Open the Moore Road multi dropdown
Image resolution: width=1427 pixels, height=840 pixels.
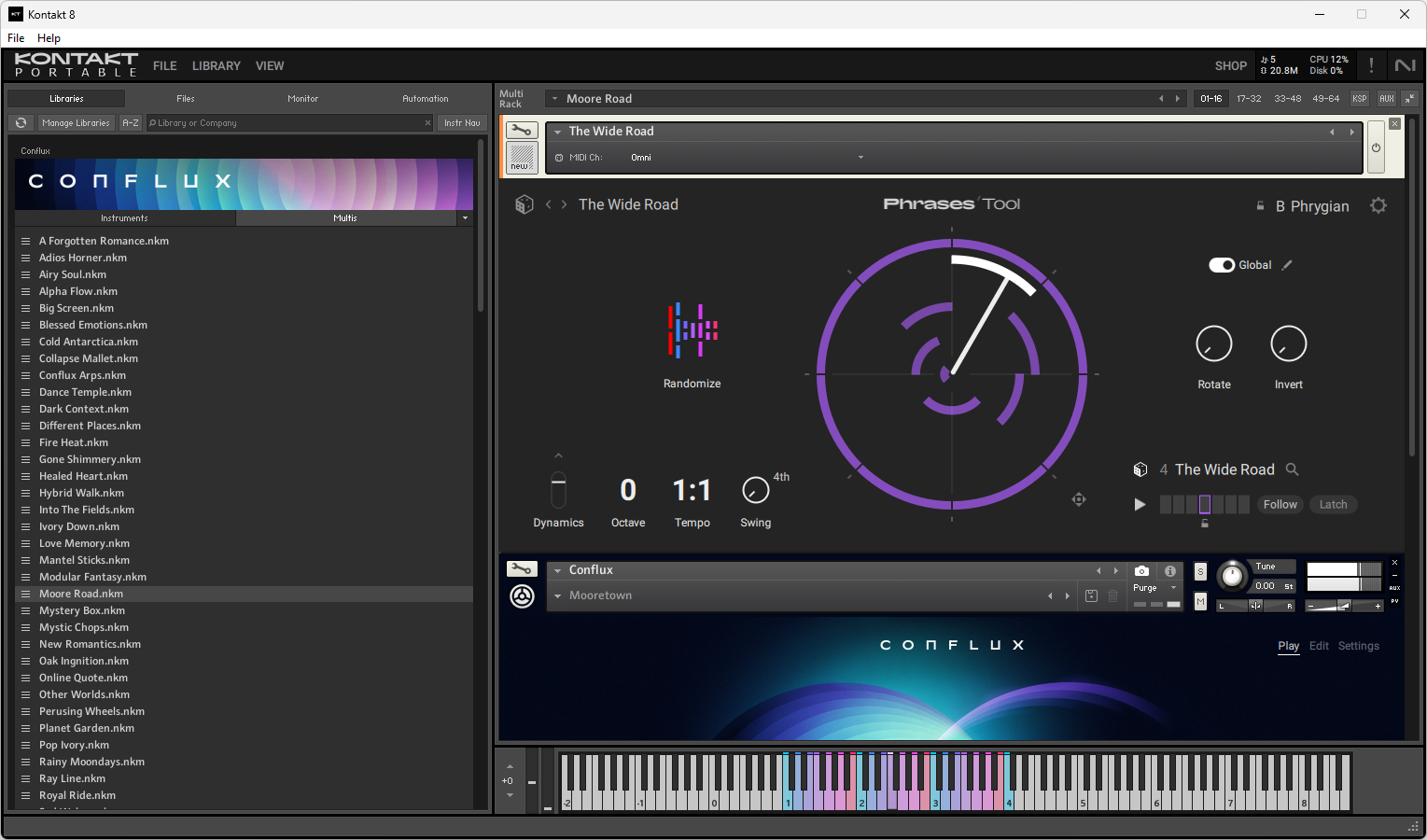(x=554, y=99)
